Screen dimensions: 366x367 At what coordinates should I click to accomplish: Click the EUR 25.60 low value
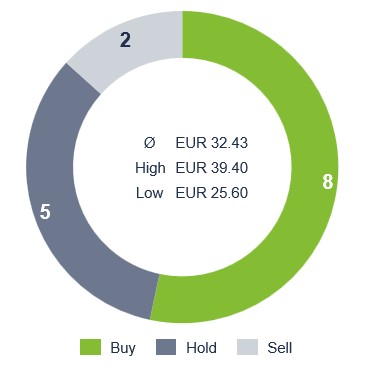(x=212, y=193)
